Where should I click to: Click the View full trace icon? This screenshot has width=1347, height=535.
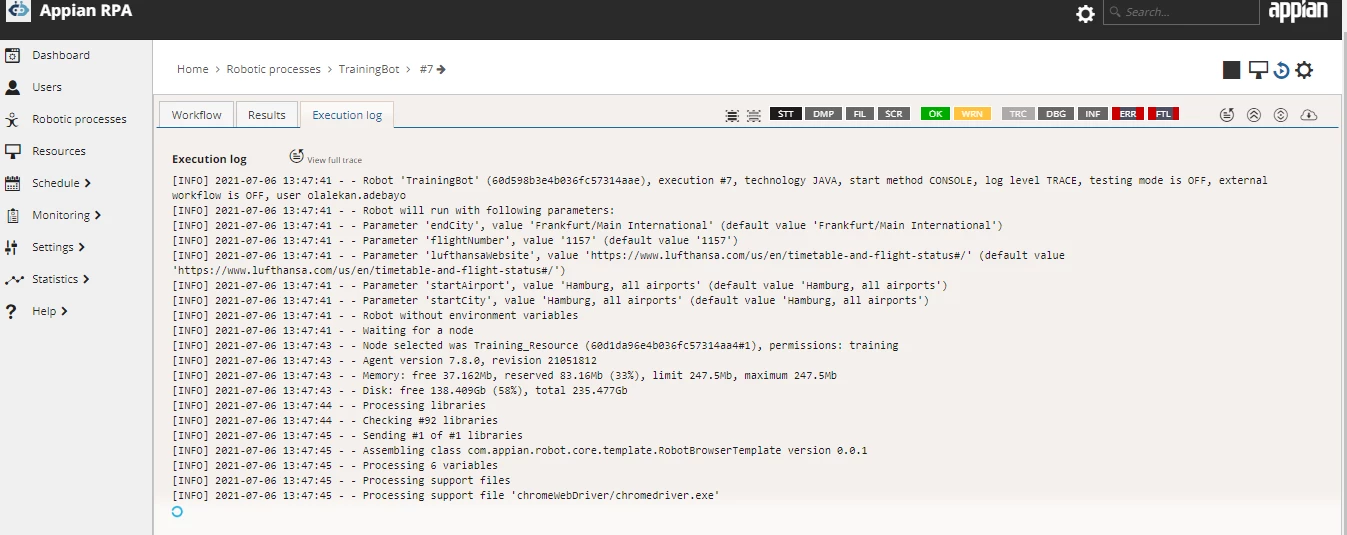tap(297, 156)
